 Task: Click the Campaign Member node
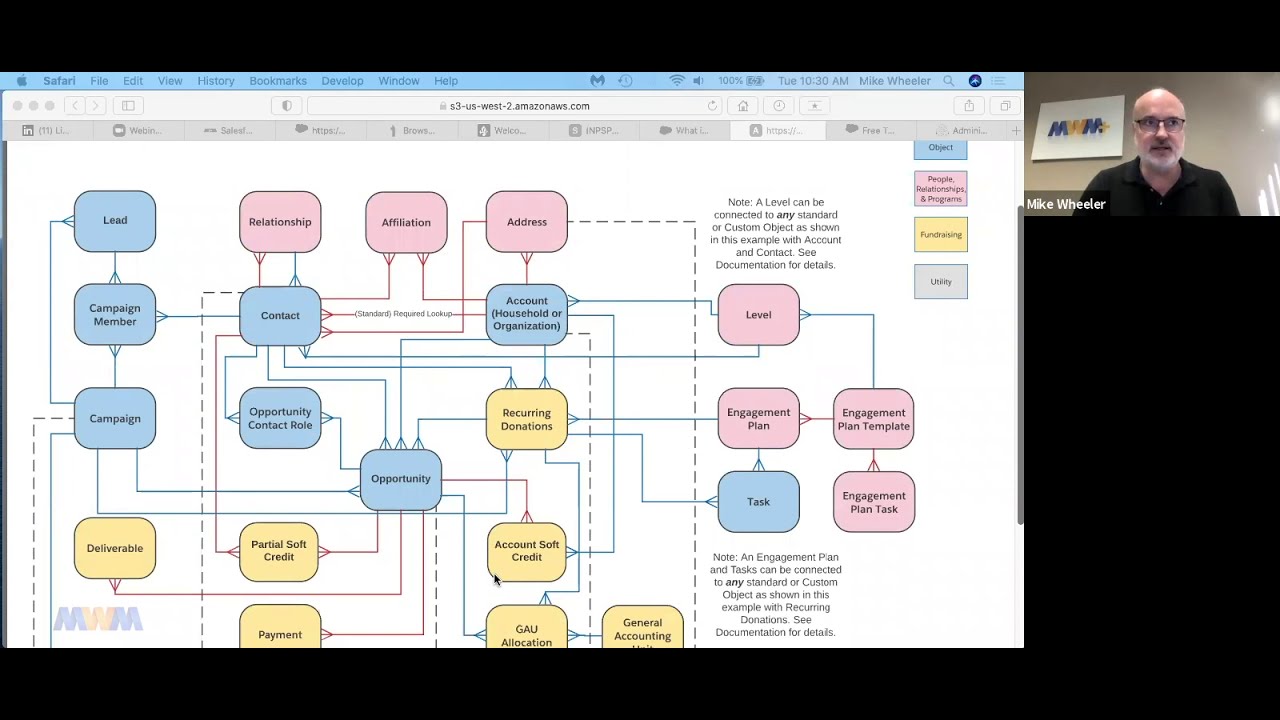[x=115, y=315]
